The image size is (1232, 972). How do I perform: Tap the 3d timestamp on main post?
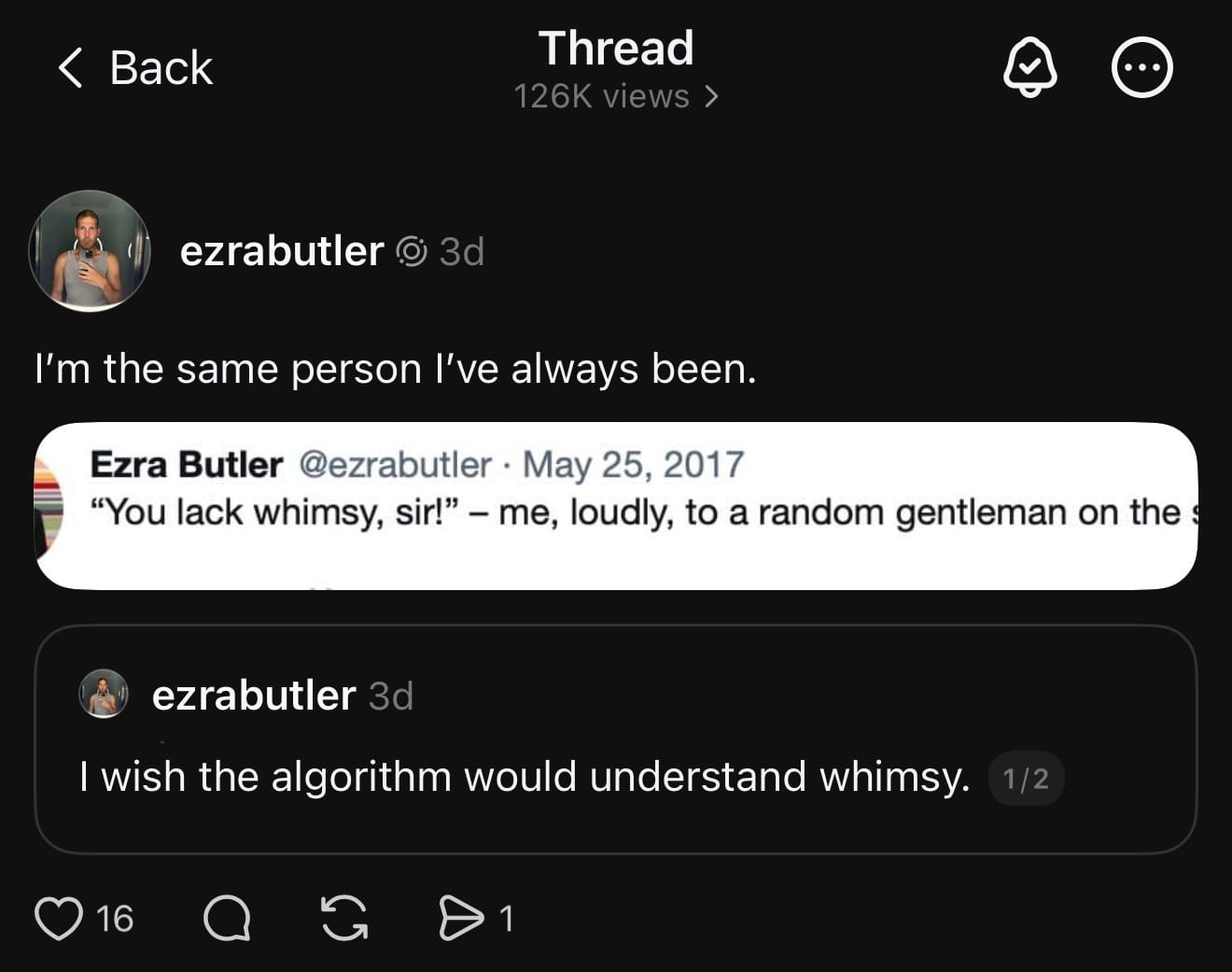pyautogui.click(x=462, y=251)
